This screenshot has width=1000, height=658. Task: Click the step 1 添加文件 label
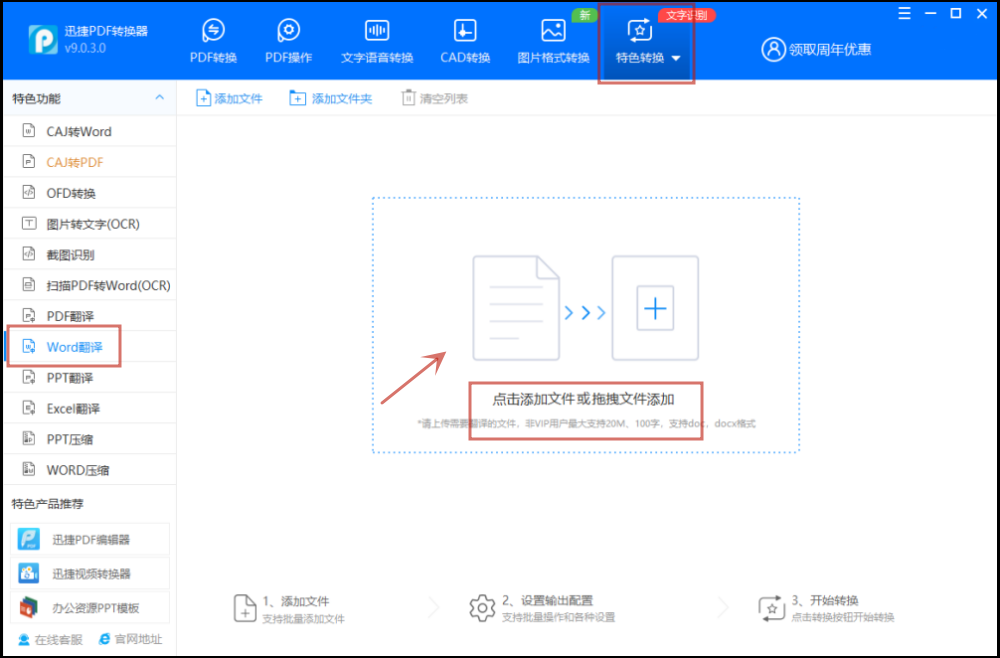click(296, 601)
